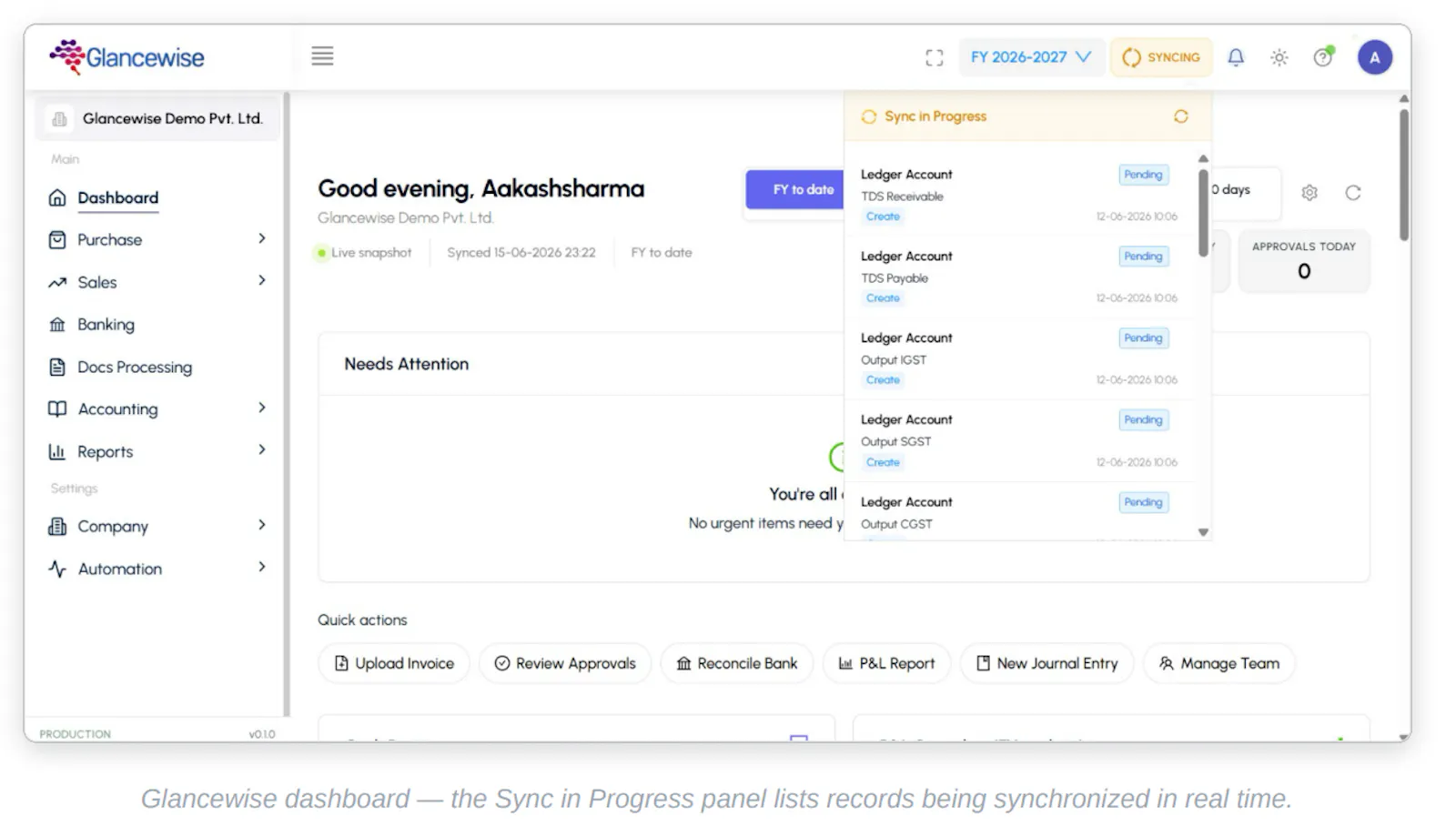Open the user avatar A menu
The height and width of the screenshot is (826, 1456).
click(x=1374, y=57)
